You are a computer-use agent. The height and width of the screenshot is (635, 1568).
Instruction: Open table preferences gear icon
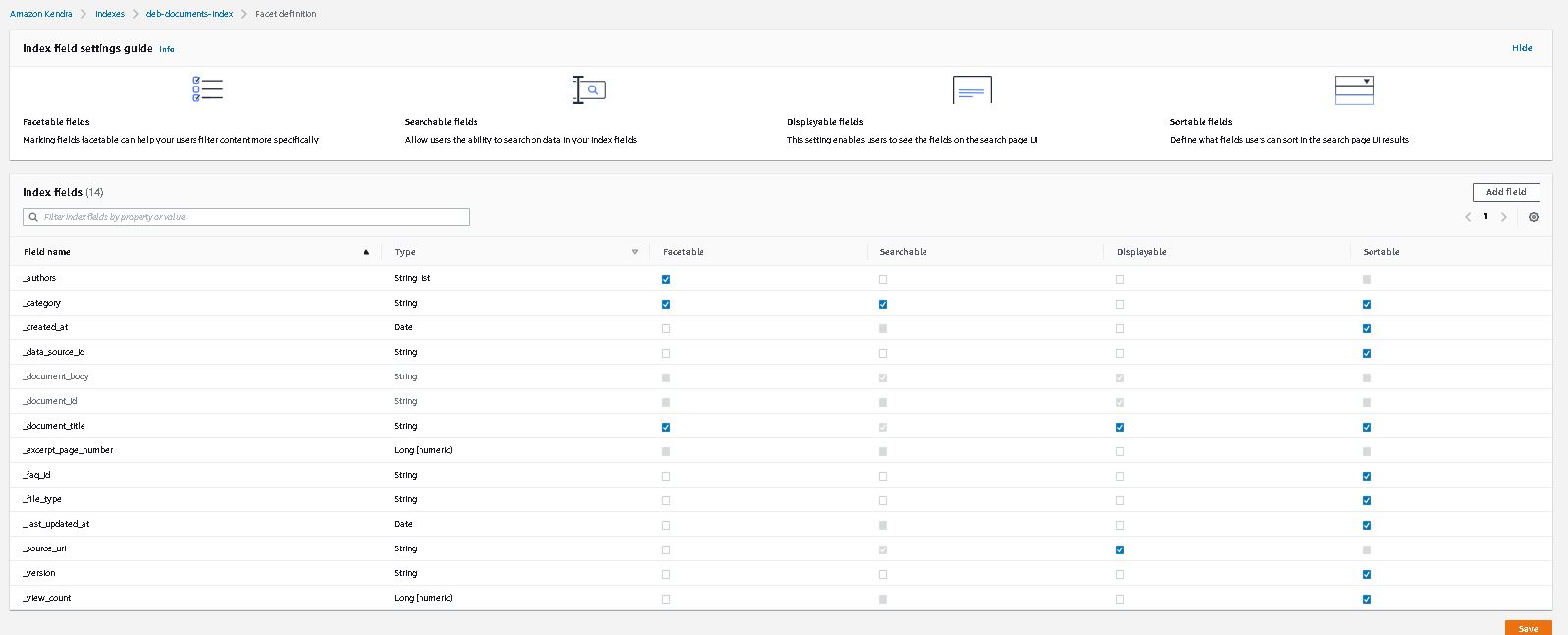point(1534,217)
